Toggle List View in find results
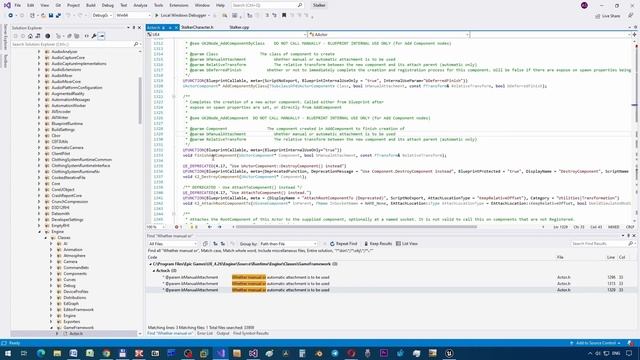Viewport: 640px width, 360px height. [407, 244]
